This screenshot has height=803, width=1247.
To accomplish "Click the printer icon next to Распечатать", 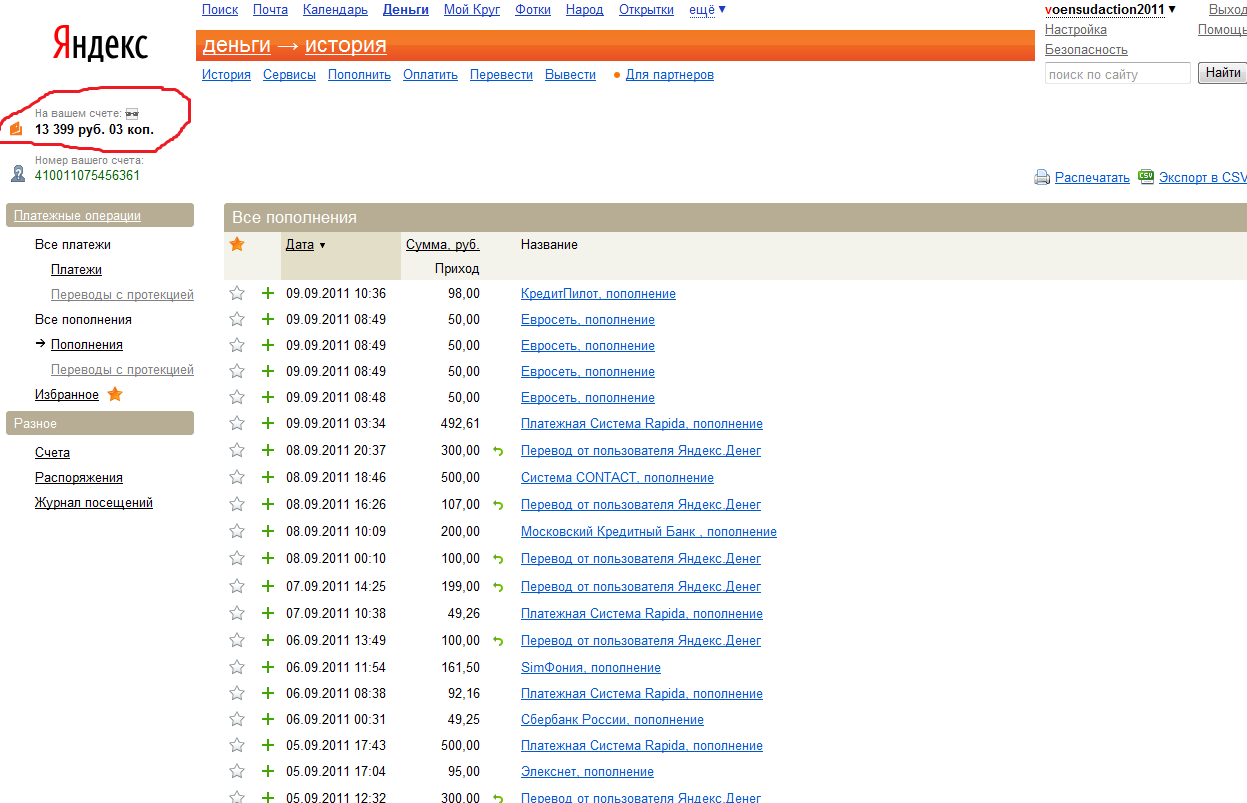I will tap(1041, 177).
